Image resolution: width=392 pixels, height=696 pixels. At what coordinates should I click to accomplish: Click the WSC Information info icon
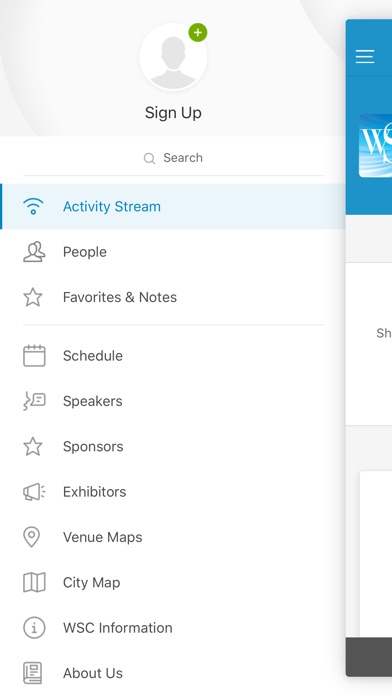34,628
